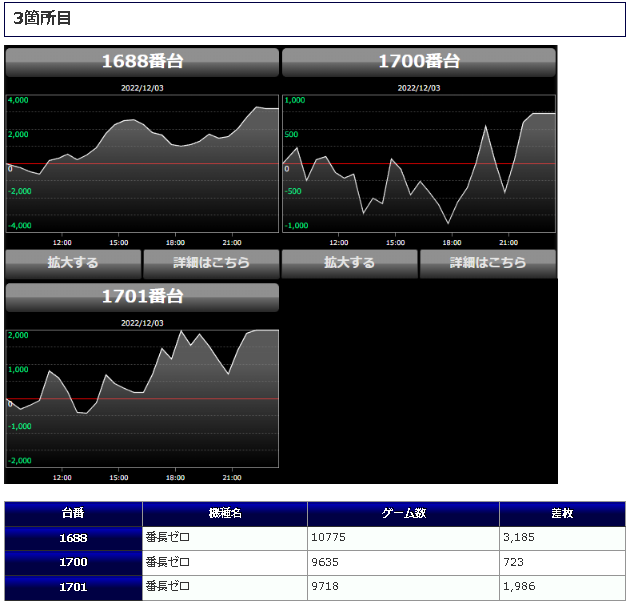Click date 2022/12/03 above 1688 graph

pos(142,88)
